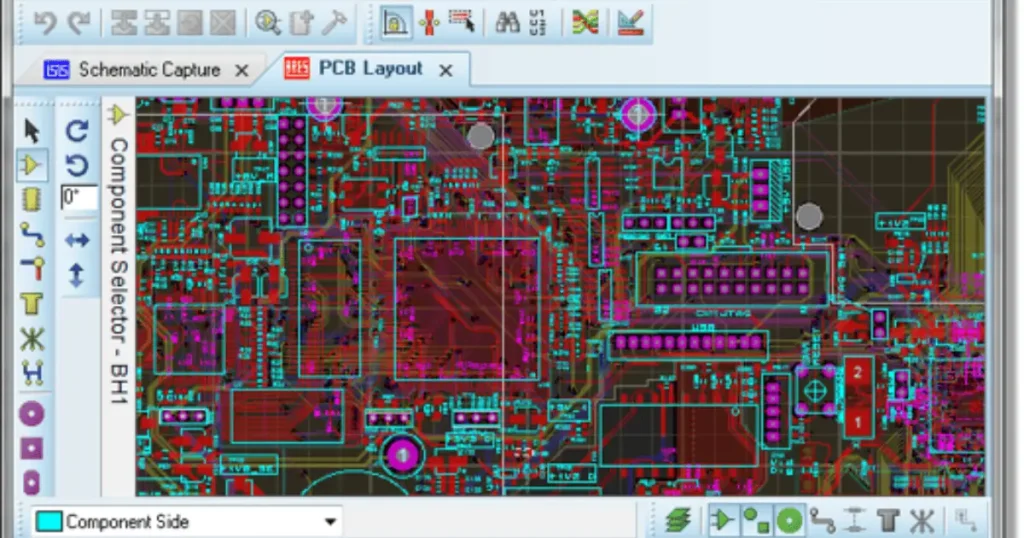Click the cyan Component Side color swatch
Image resolution: width=1024 pixels, height=538 pixels.
coord(48,522)
